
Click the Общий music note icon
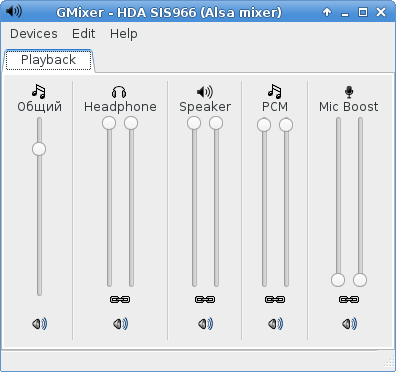pyautogui.click(x=39, y=91)
